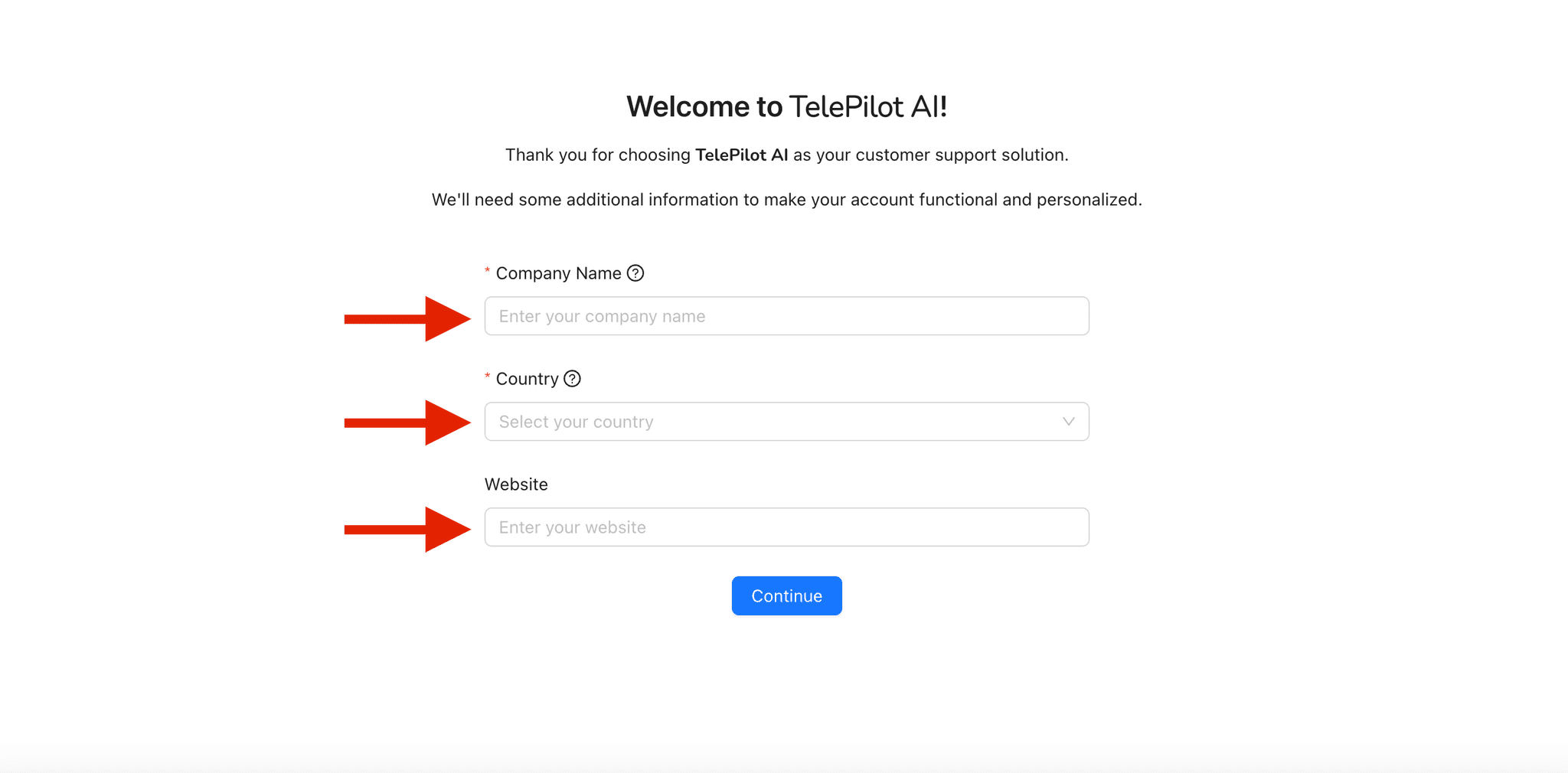The width and height of the screenshot is (1568, 773).
Task: Focus the "Enter your company name" field
Action: click(786, 316)
